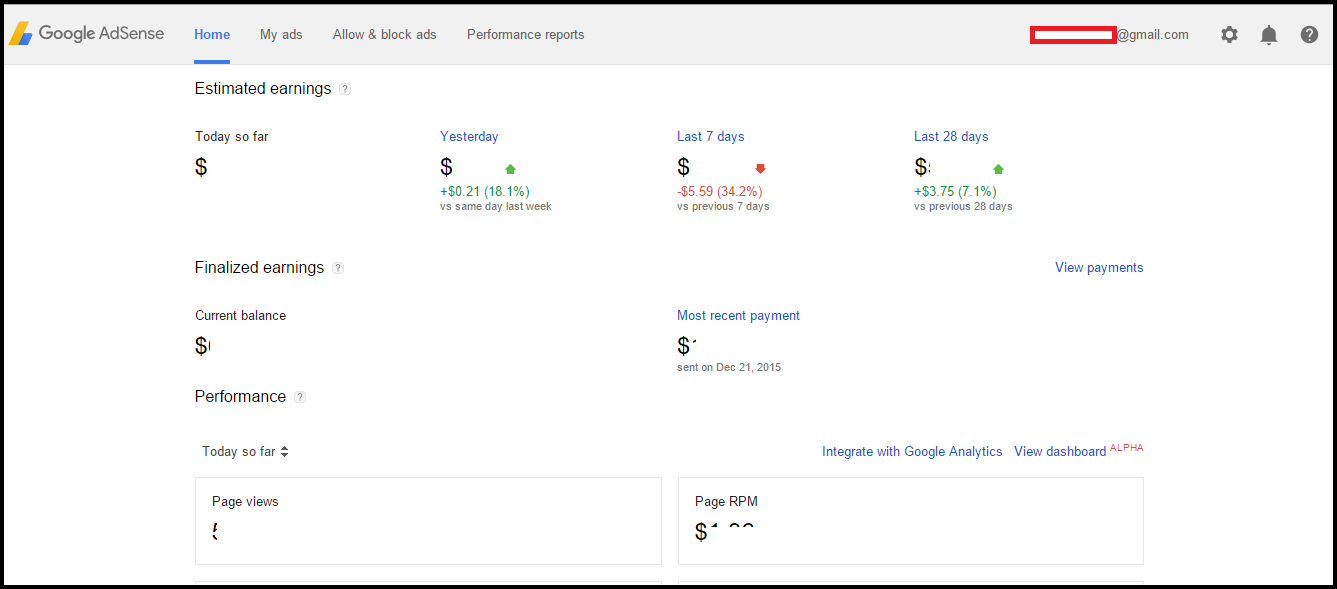Click red down arrow under Last 7 days
The image size is (1337, 589).
(760, 169)
